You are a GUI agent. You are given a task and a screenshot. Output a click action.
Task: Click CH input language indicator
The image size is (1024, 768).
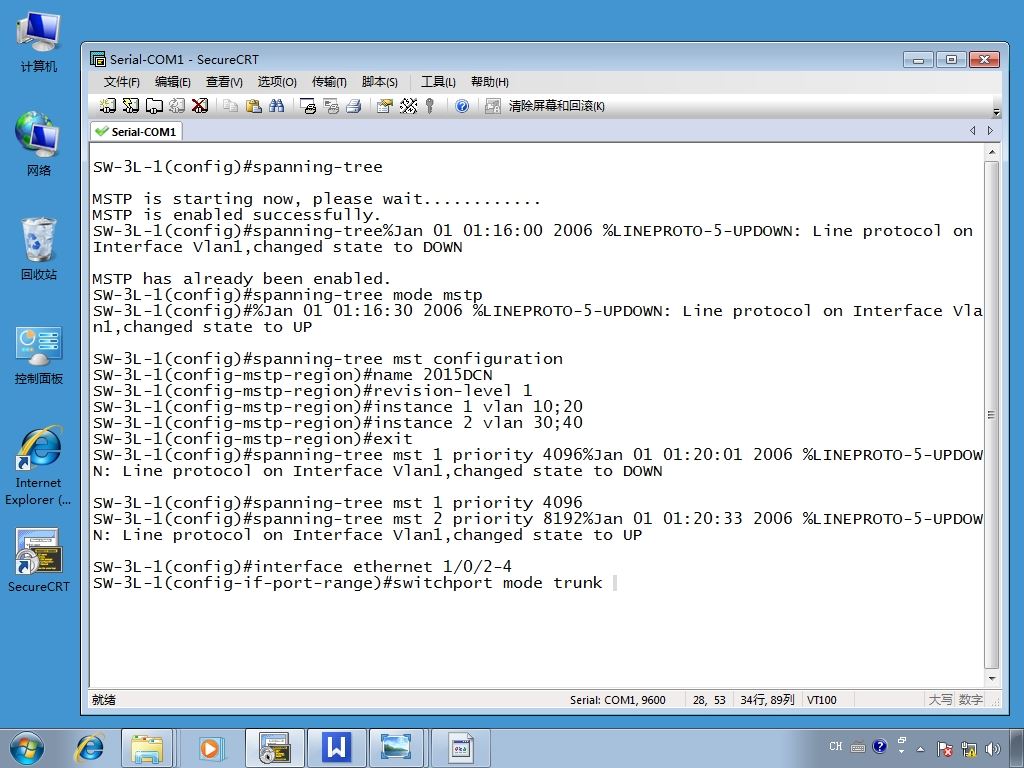(836, 746)
